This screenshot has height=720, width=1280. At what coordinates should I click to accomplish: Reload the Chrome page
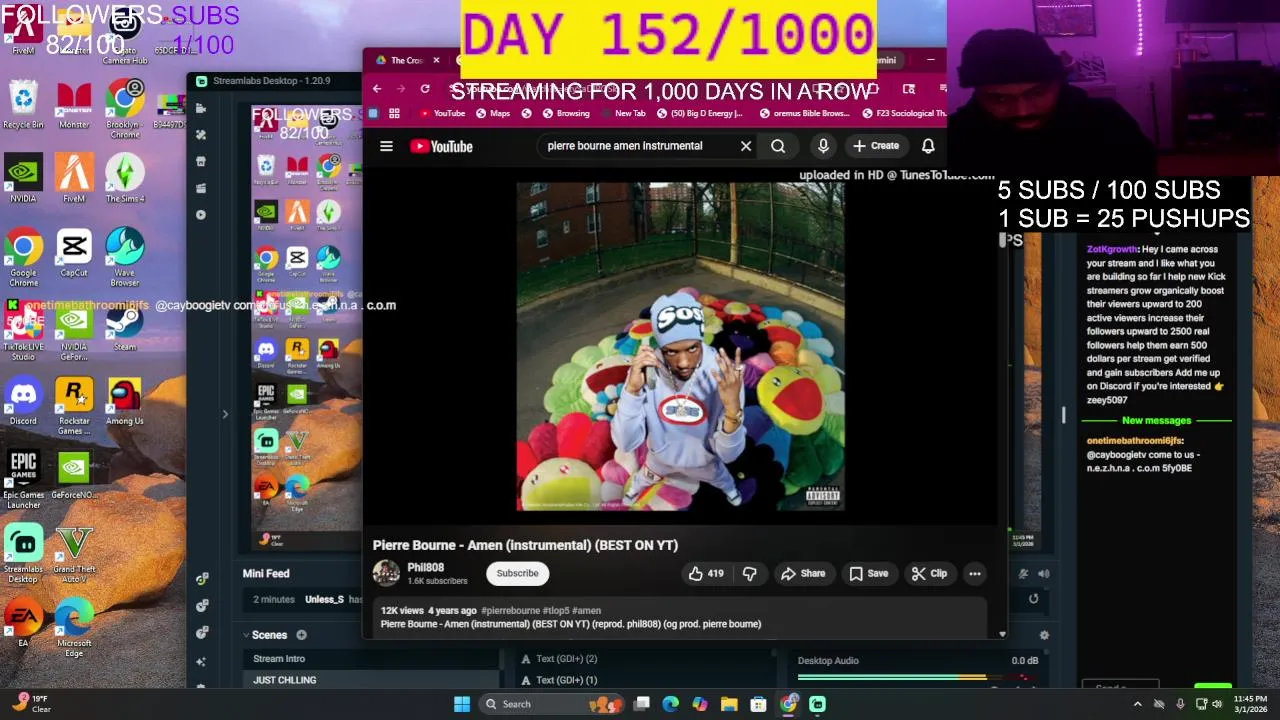425,89
